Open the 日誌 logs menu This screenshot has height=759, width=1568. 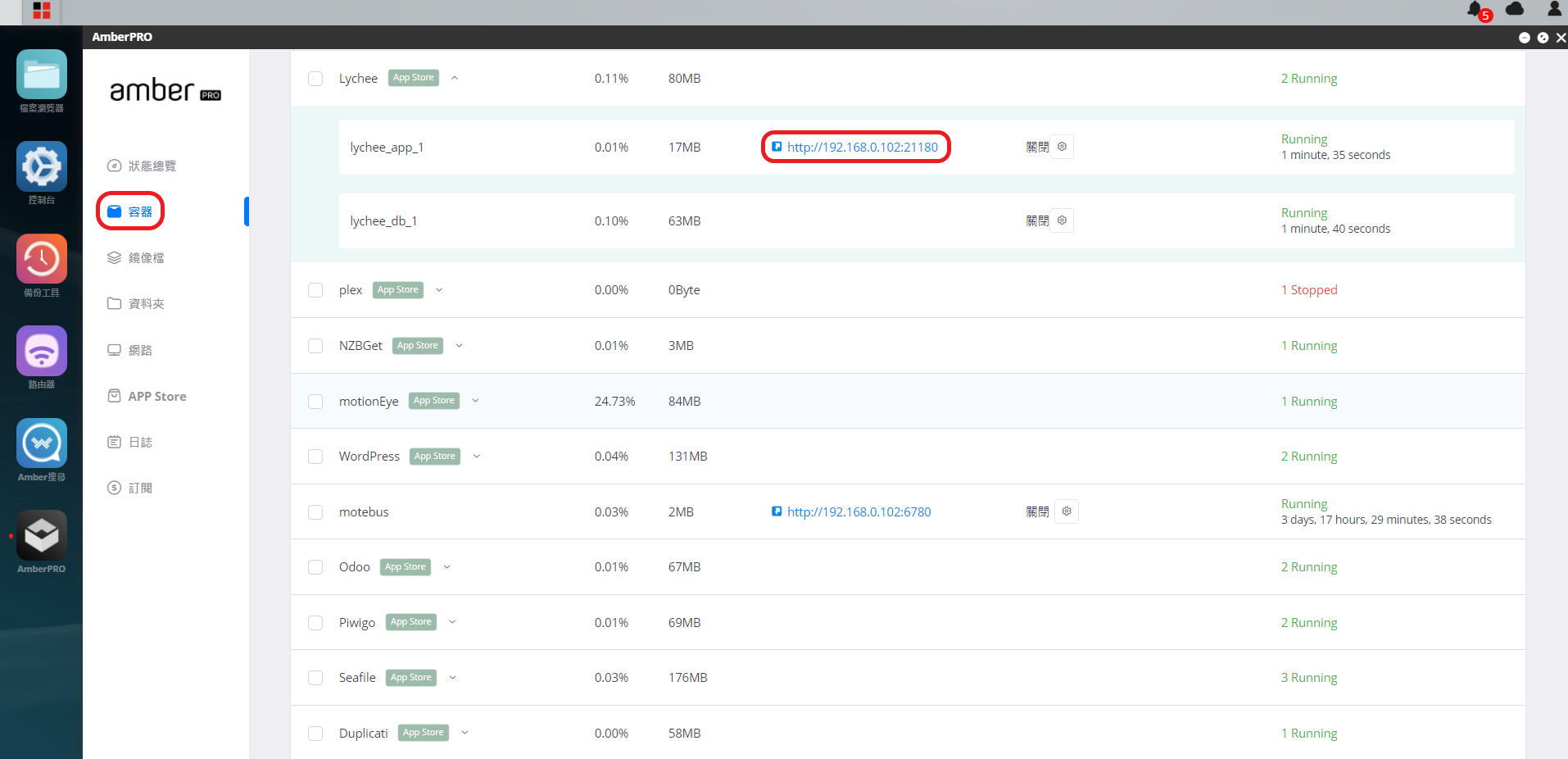click(x=130, y=442)
